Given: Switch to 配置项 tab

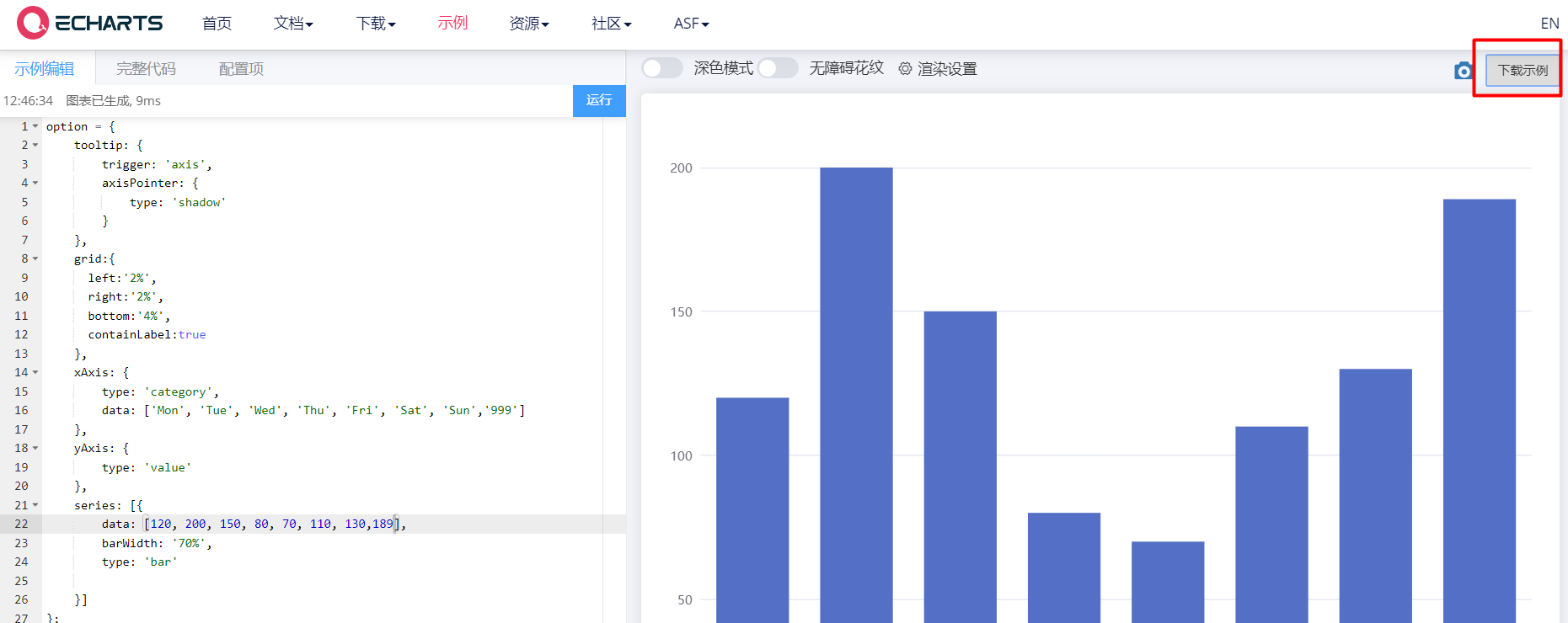Looking at the screenshot, I should (241, 69).
